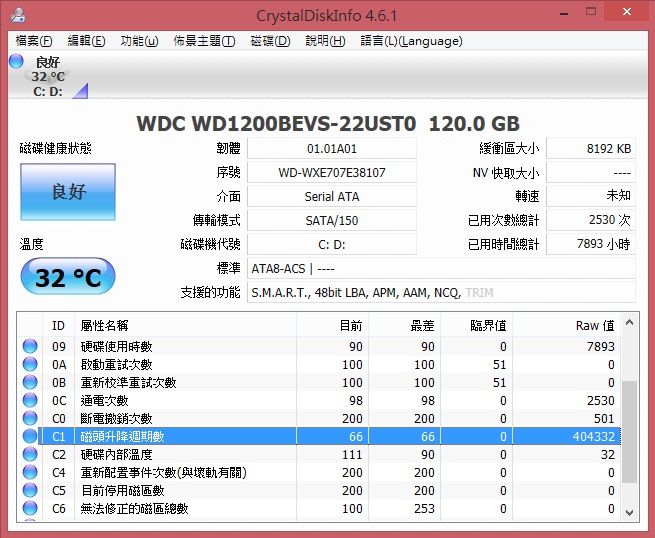
Task: Select the 通電次數 attribute row
Action: tap(320, 400)
